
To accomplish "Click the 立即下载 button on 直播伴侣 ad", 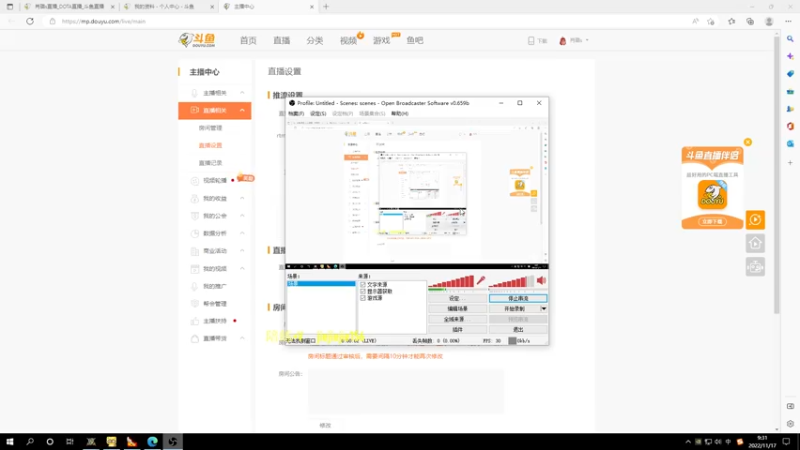I will pyautogui.click(x=712, y=221).
